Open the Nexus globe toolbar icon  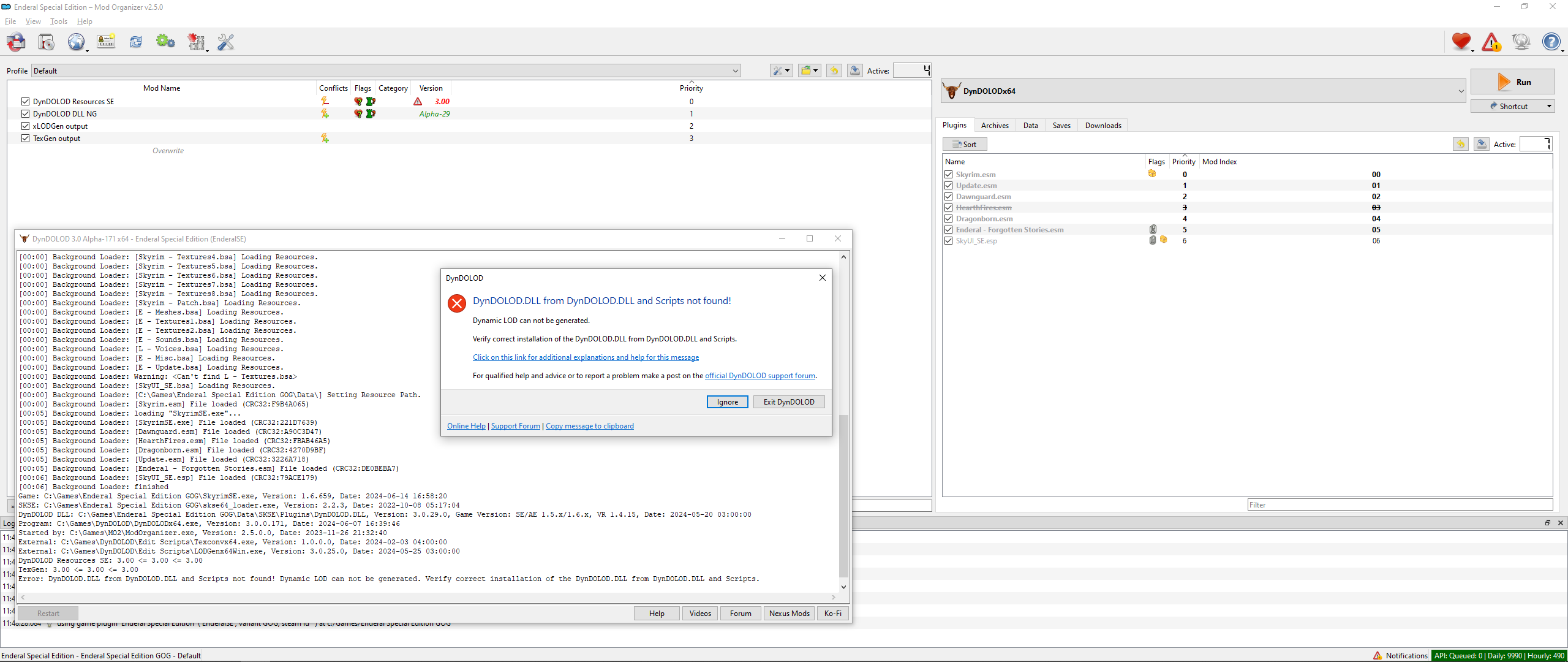point(76,42)
